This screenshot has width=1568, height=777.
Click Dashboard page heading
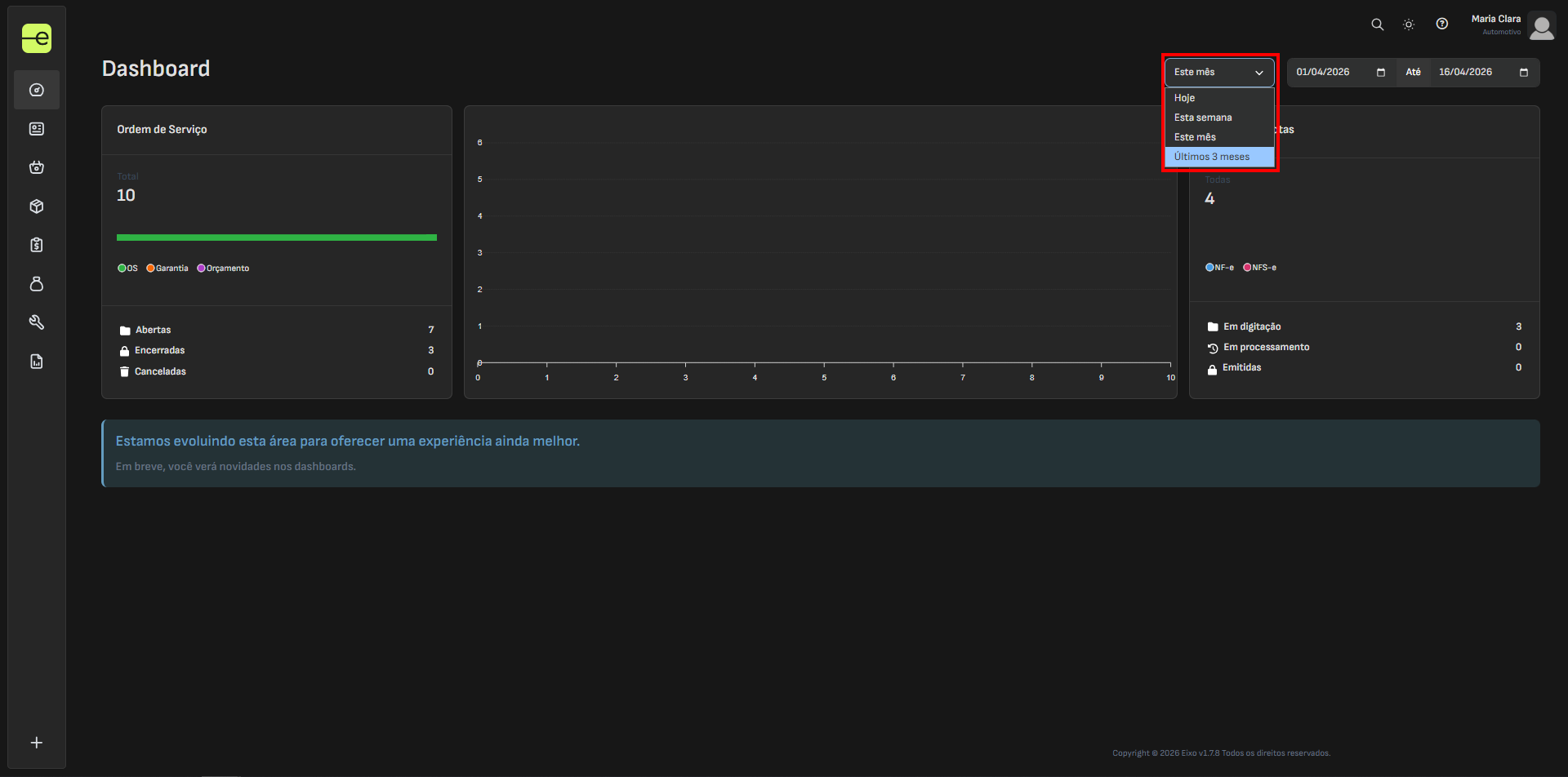156,69
